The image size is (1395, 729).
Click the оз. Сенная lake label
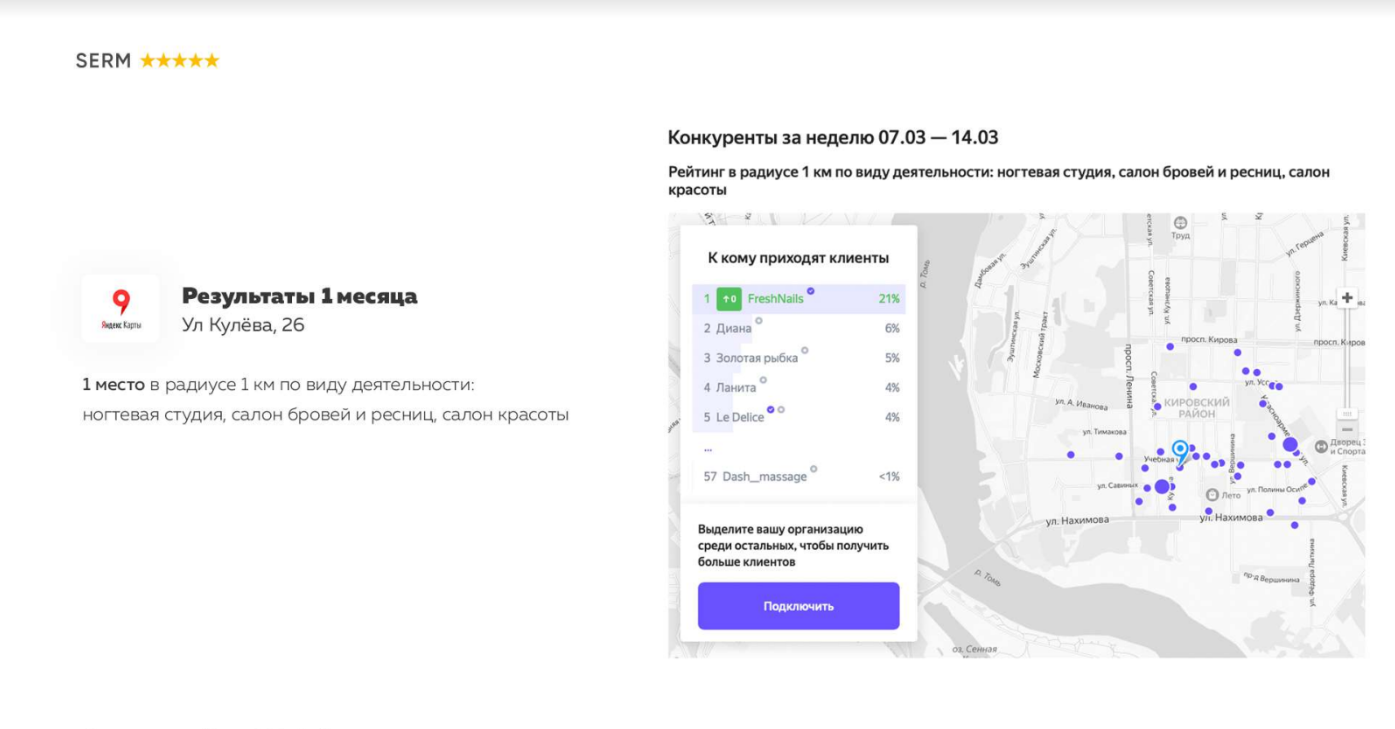click(974, 649)
